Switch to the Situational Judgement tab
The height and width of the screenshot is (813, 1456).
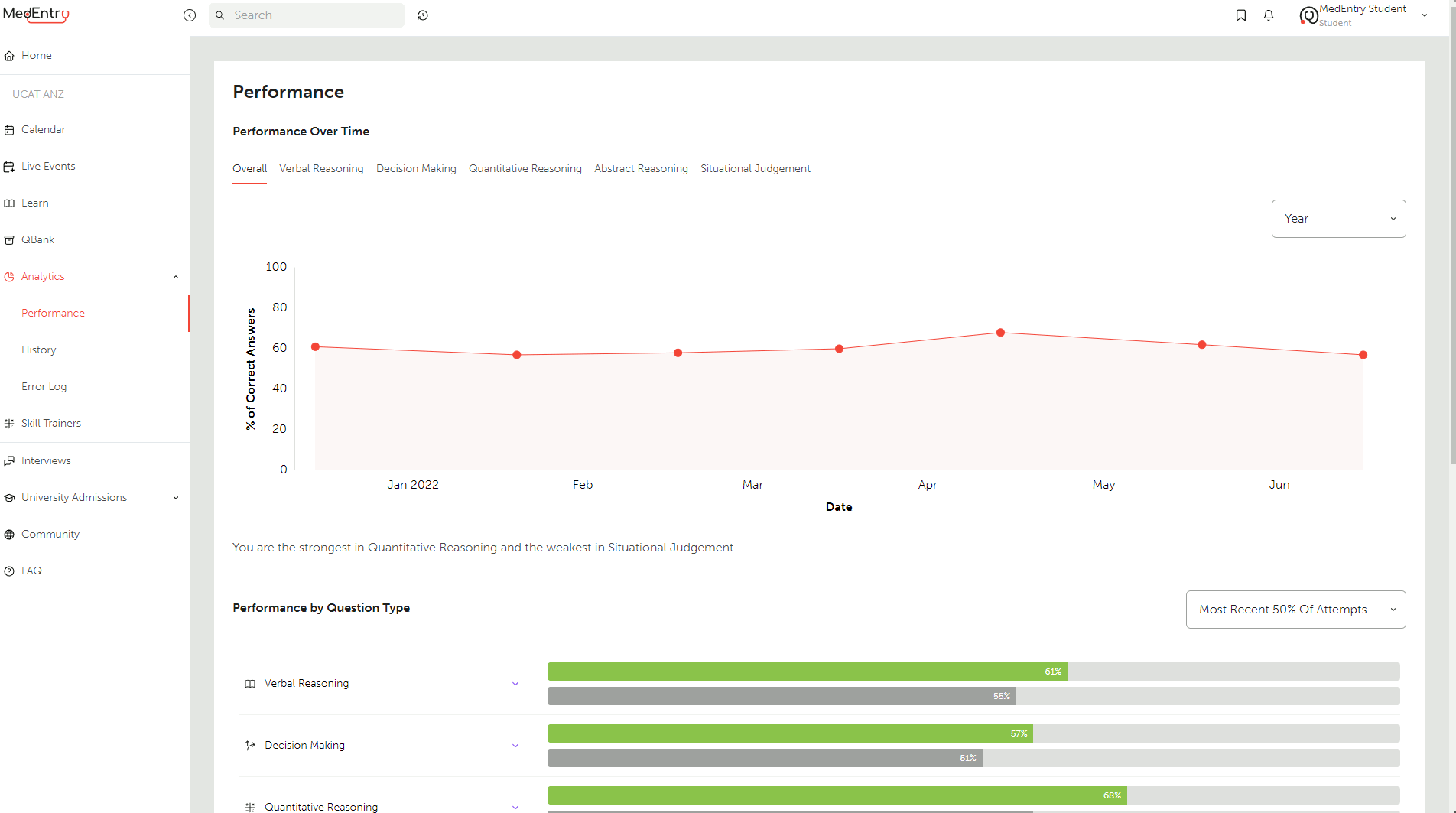click(755, 168)
